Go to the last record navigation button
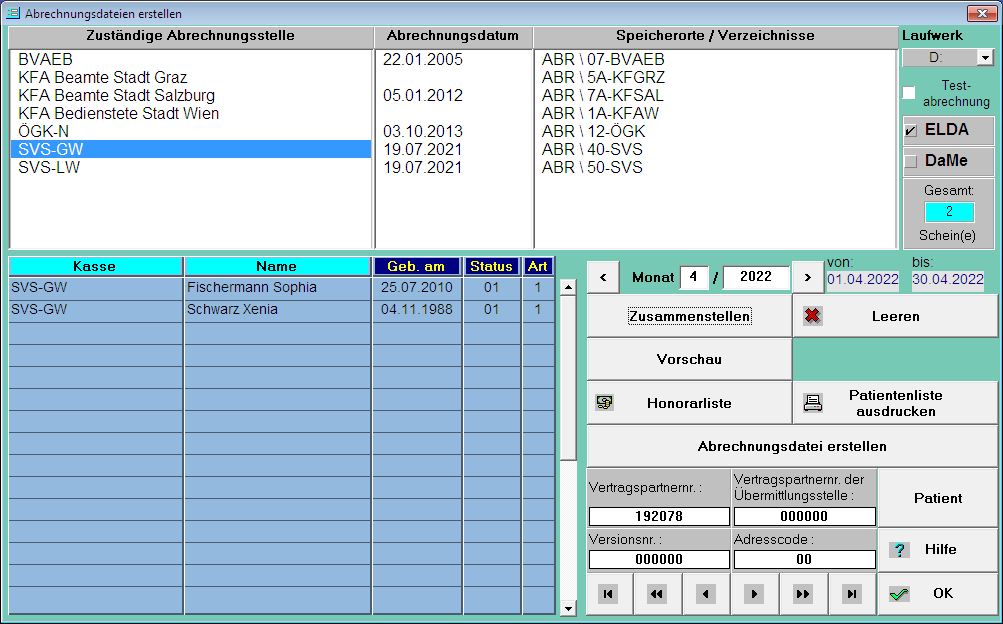The height and width of the screenshot is (624, 1003). click(851, 594)
